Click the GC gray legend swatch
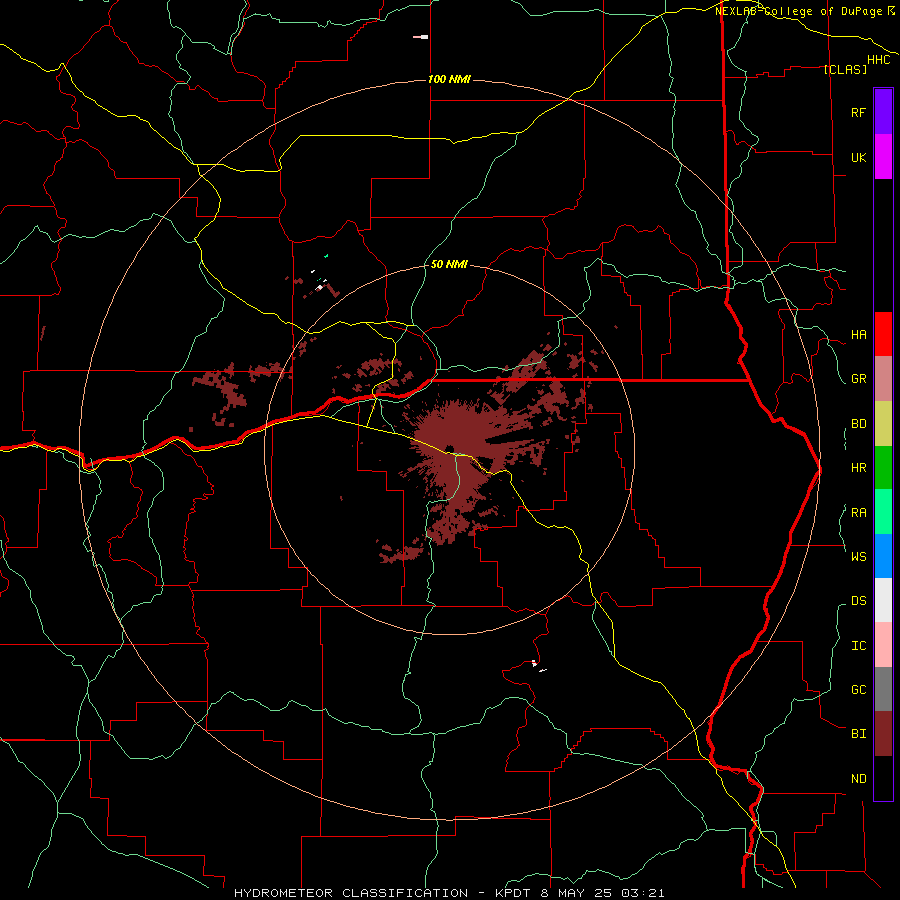 883,689
